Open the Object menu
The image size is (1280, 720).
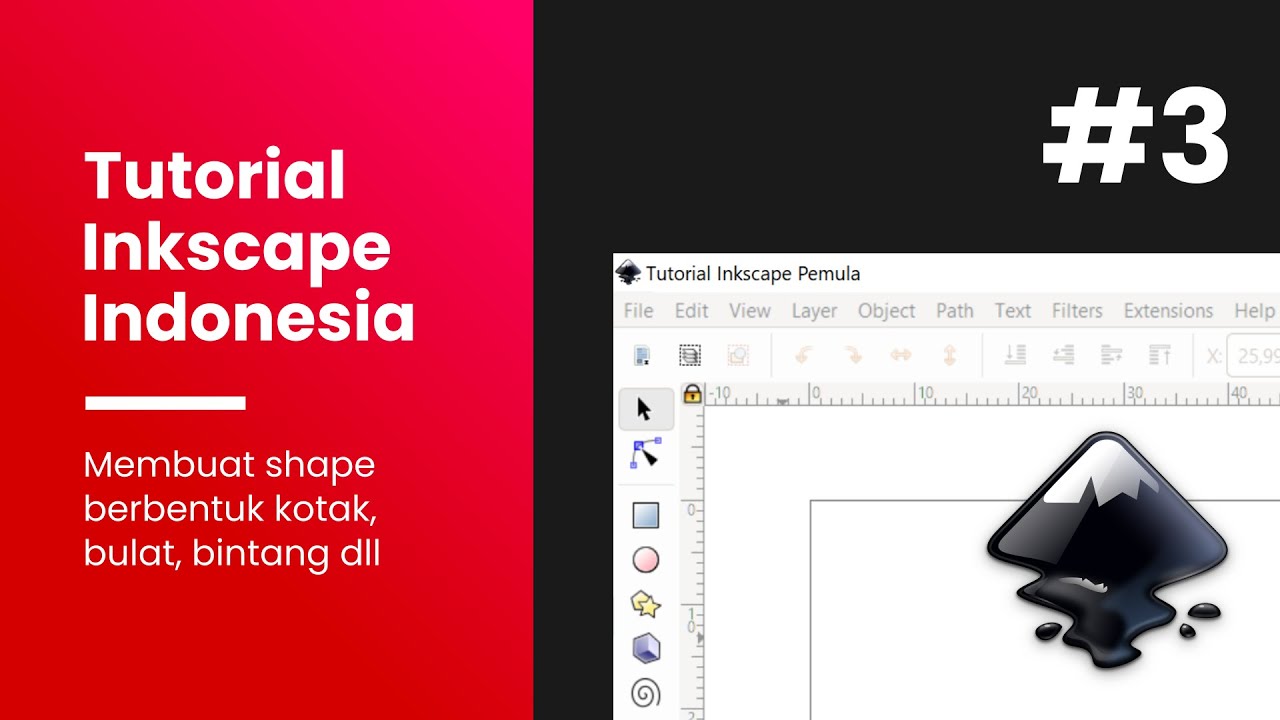(886, 311)
